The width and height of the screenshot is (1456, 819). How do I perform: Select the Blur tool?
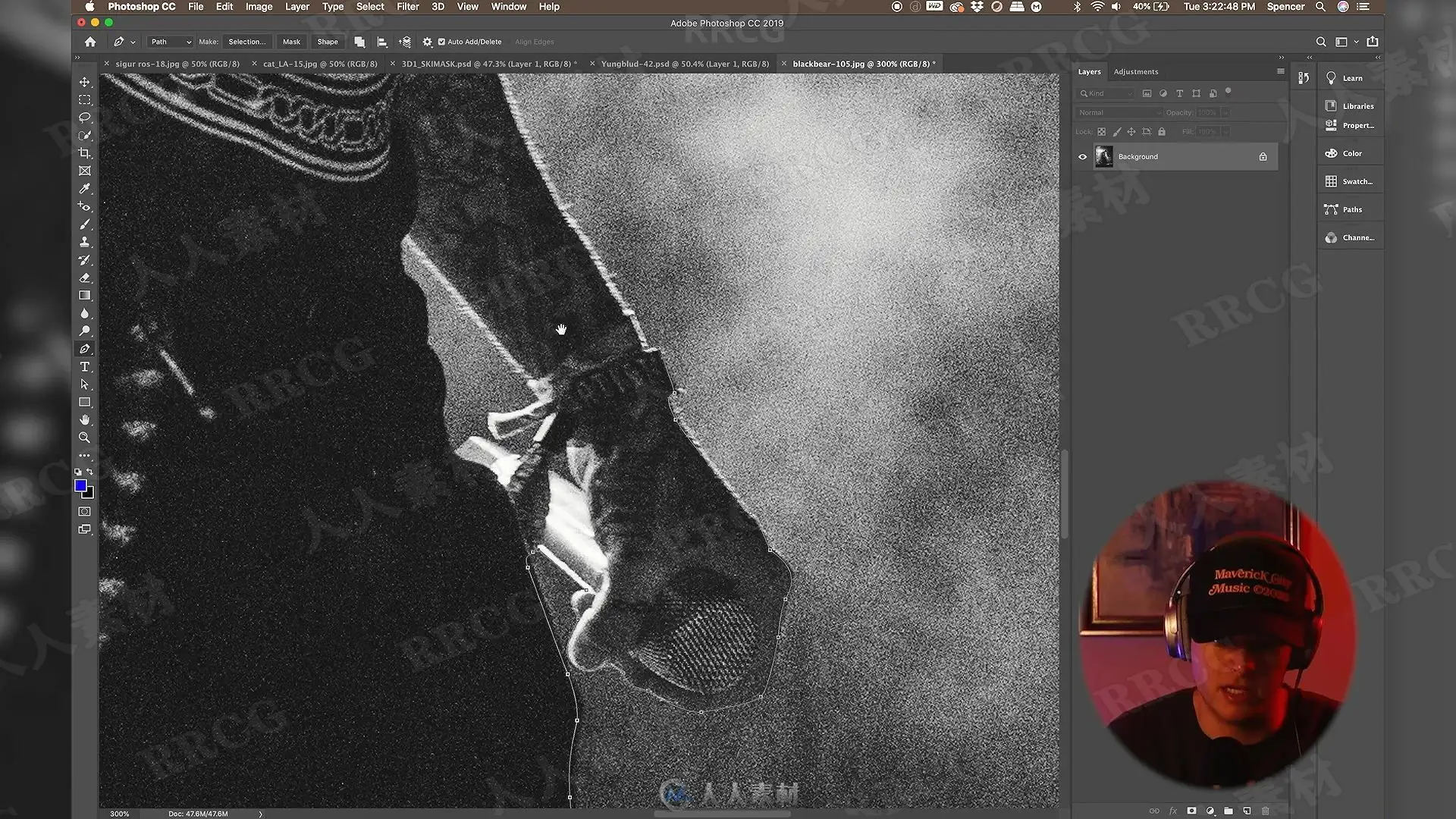pos(85,313)
